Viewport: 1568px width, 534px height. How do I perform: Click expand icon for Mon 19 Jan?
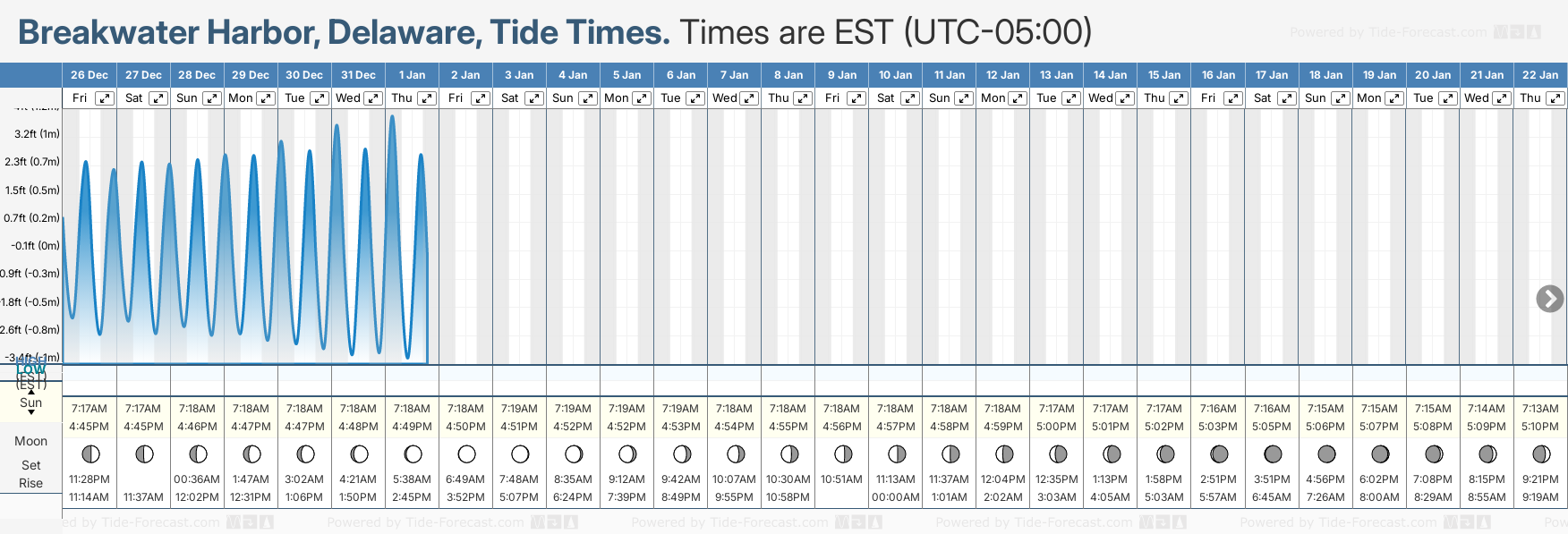(1393, 98)
